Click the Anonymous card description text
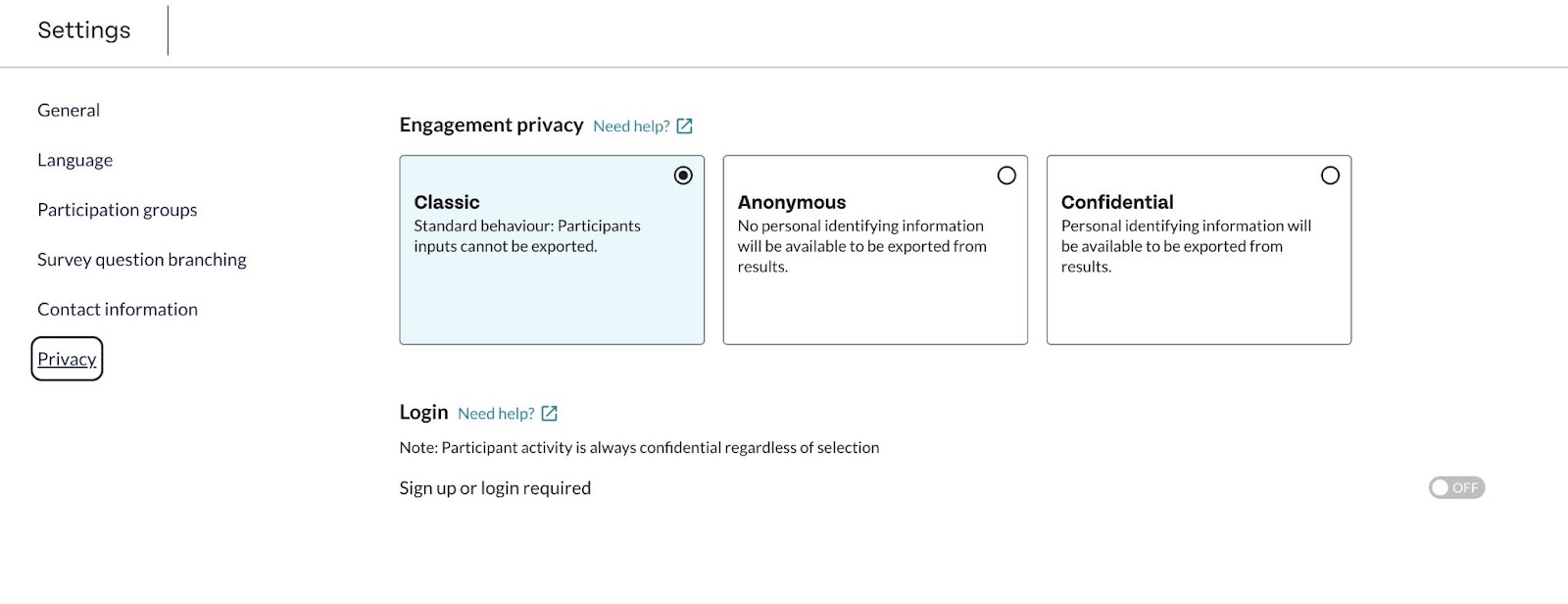This screenshot has width=1568, height=604. click(x=862, y=246)
